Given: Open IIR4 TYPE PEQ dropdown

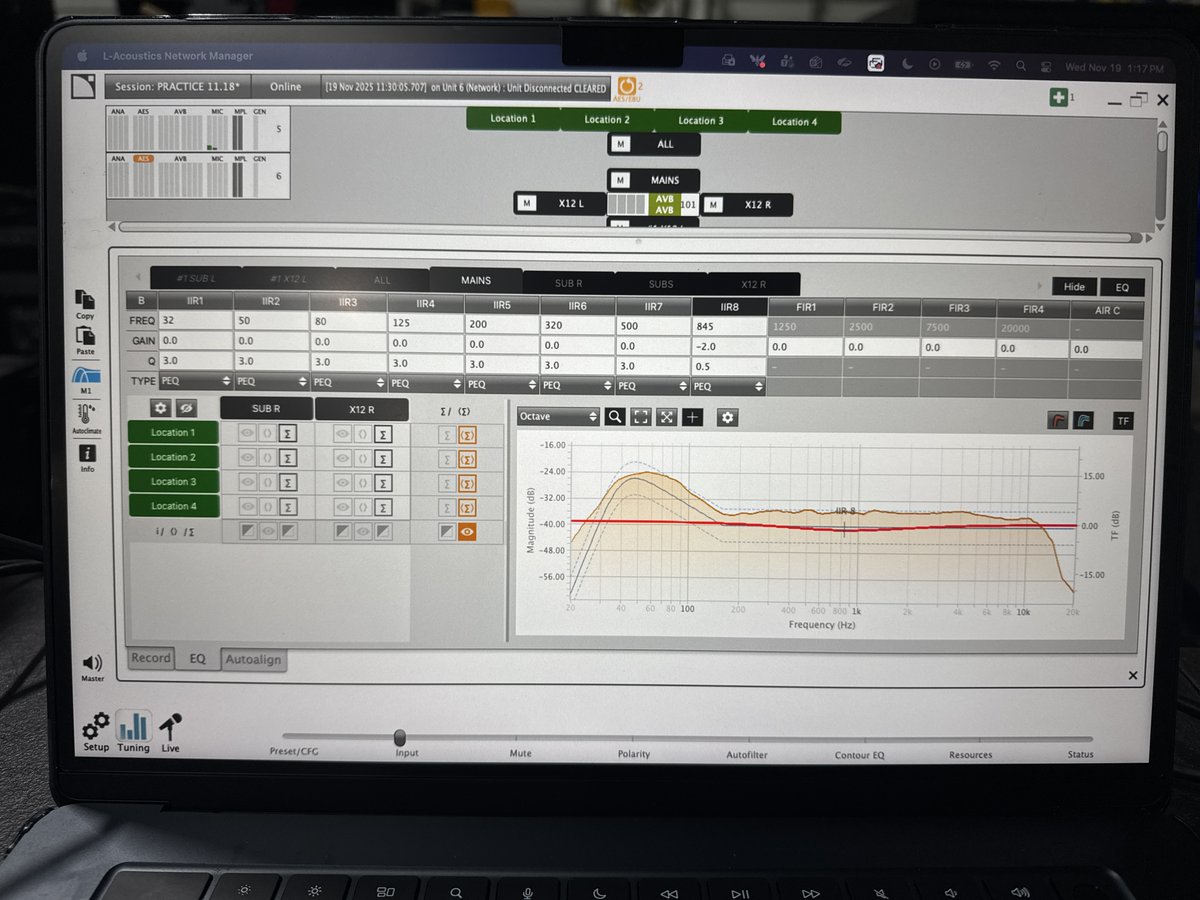Looking at the screenshot, I should click(x=424, y=383).
